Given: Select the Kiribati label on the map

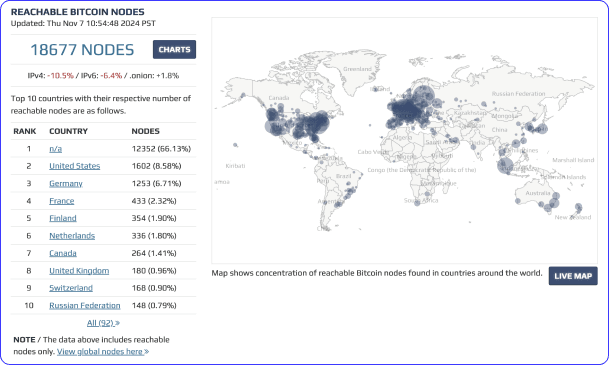Looking at the screenshot, I should tap(235, 166).
